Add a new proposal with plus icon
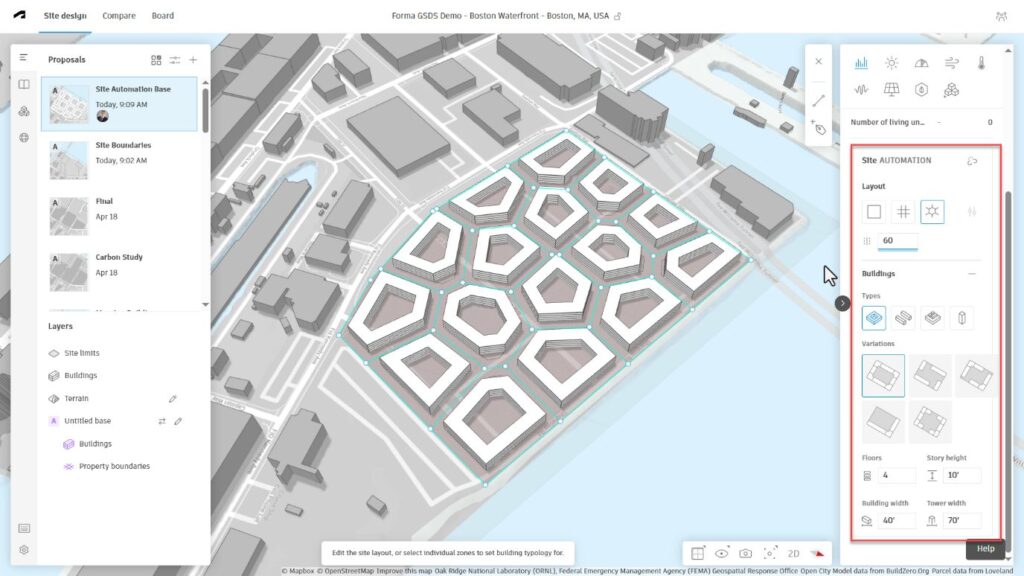 (x=193, y=60)
